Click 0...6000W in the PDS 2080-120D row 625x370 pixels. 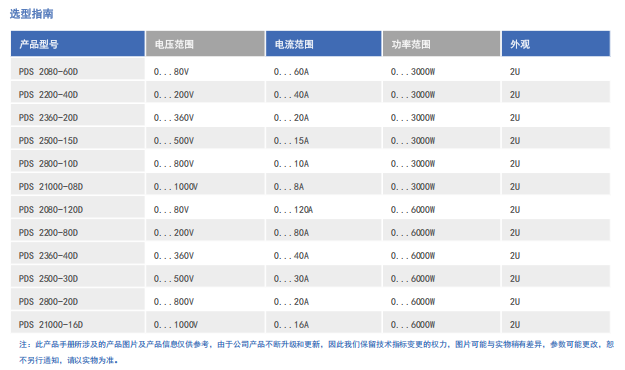click(x=413, y=210)
